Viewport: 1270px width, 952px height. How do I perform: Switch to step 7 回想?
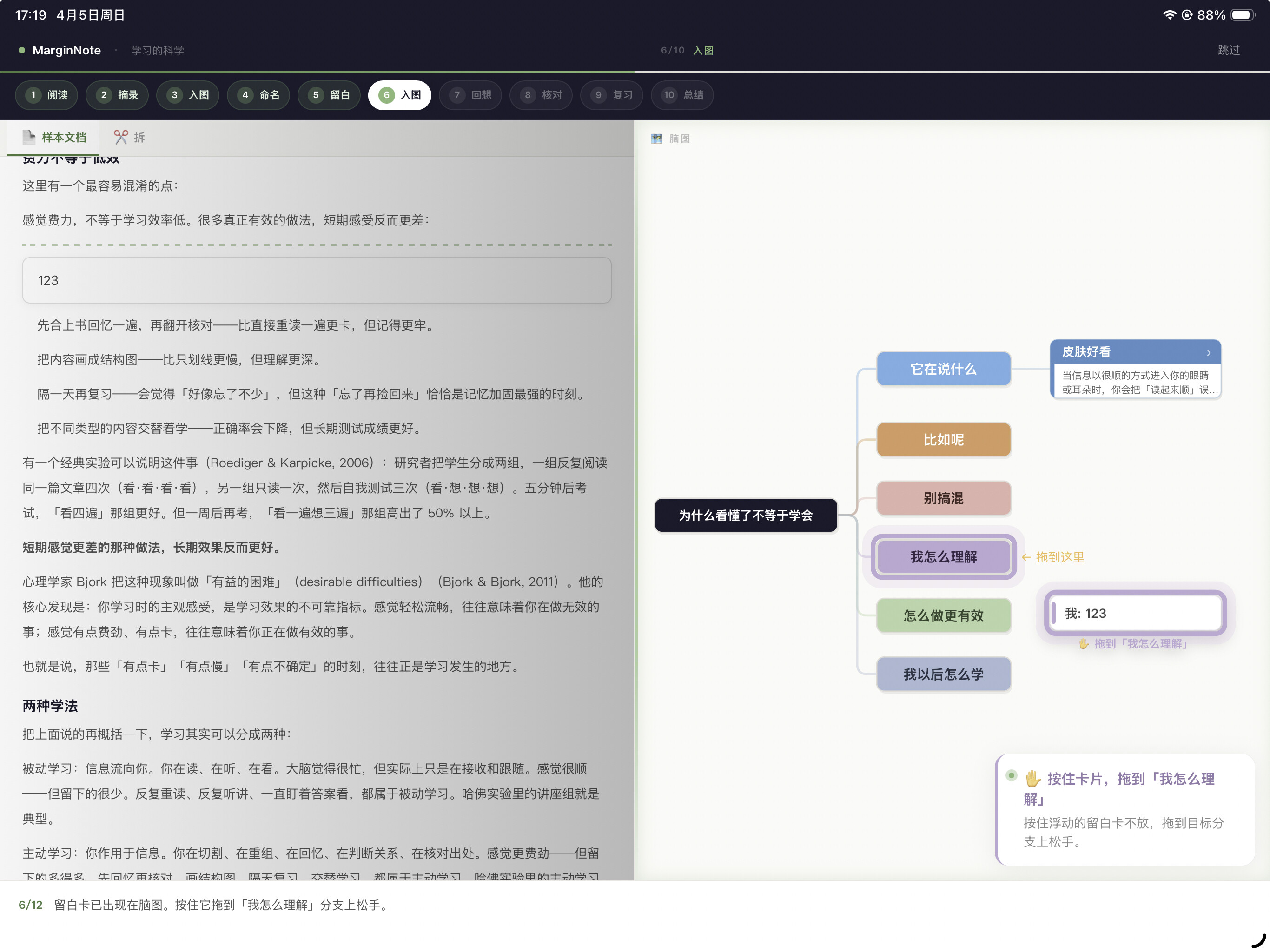click(470, 95)
